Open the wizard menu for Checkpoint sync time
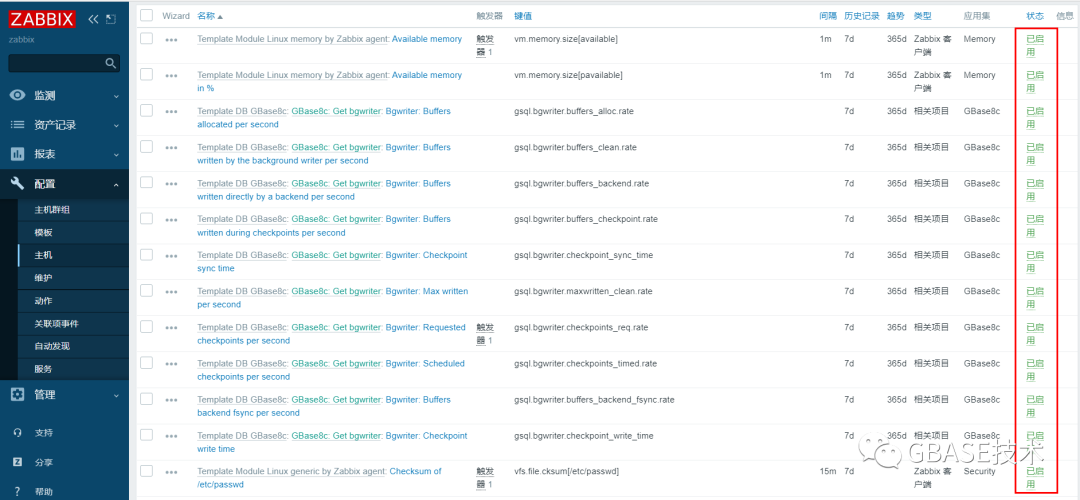The width and height of the screenshot is (1080, 500). coord(172,256)
